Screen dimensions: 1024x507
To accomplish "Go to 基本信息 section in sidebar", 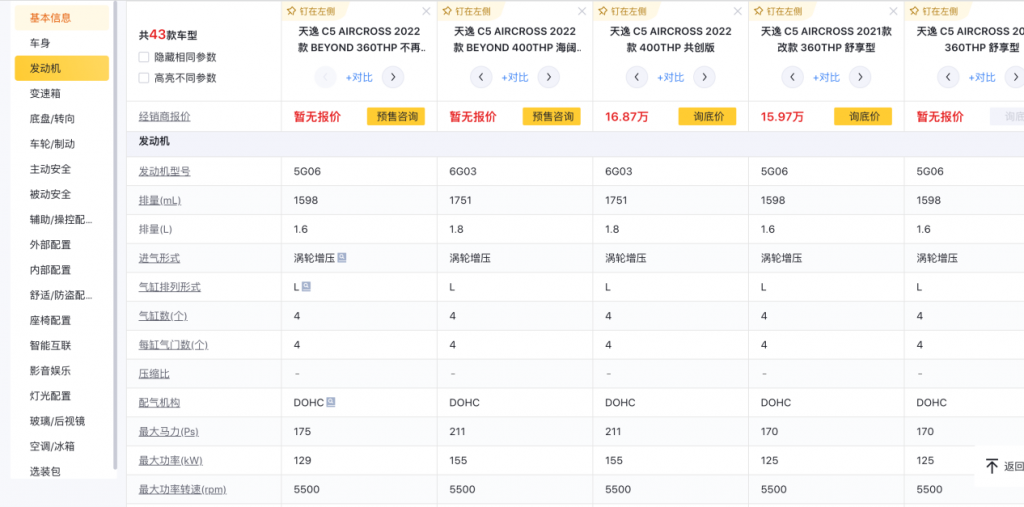I will 62,18.
